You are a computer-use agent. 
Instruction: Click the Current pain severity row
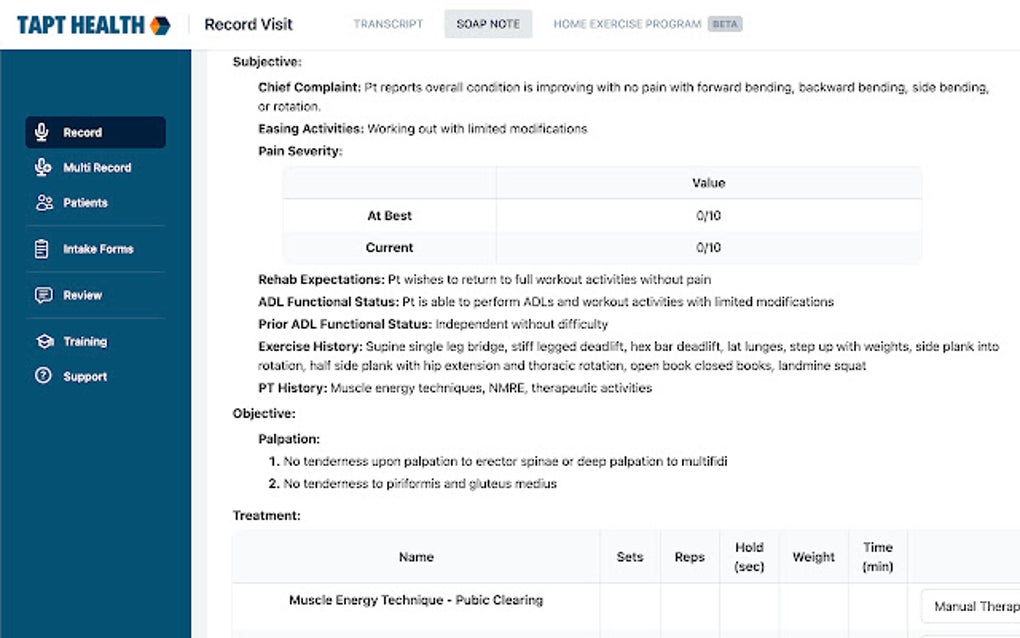(x=390, y=247)
